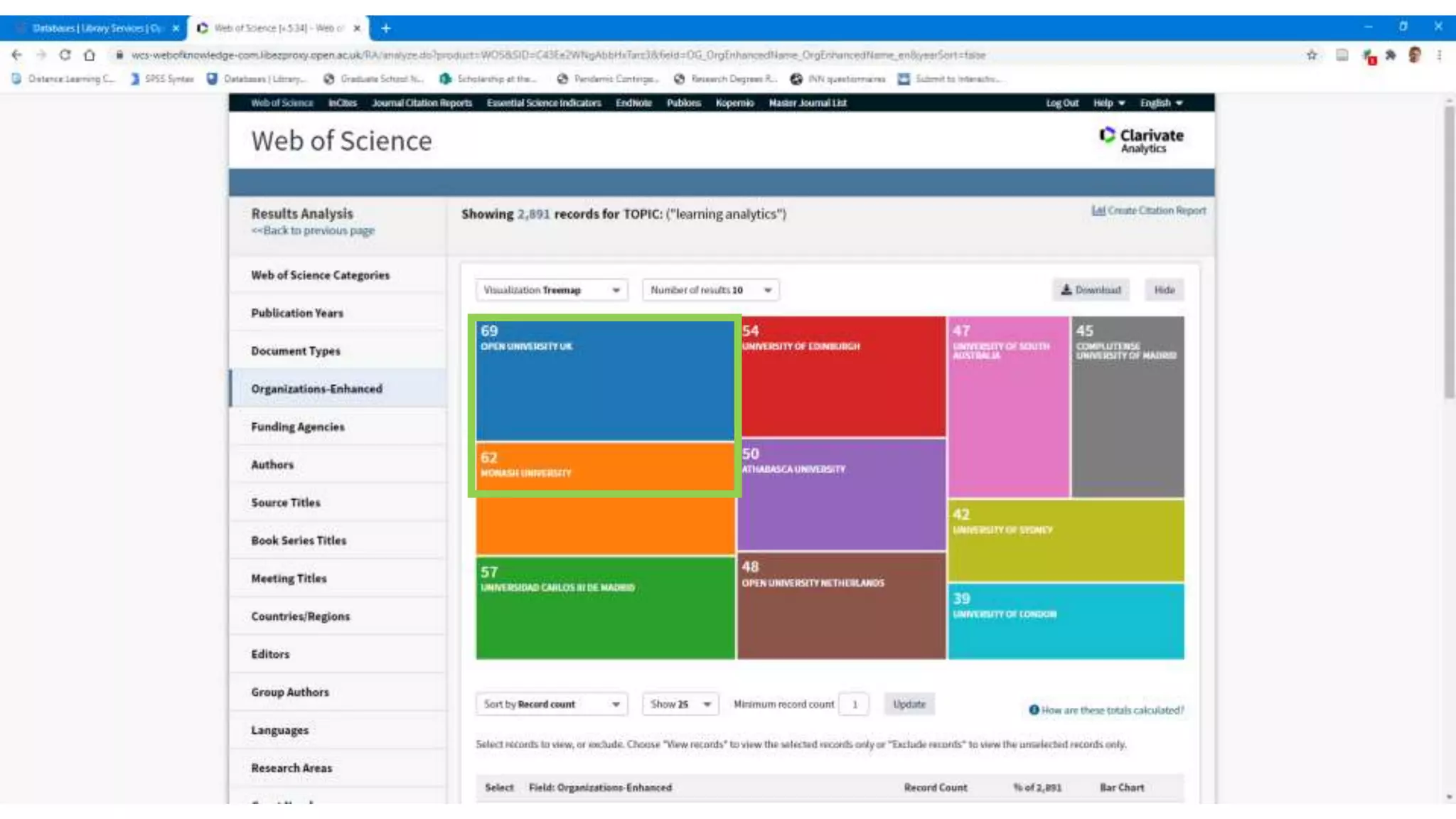Open a new browser tab with plus
Screen dimensions: 1456x819
click(x=386, y=28)
